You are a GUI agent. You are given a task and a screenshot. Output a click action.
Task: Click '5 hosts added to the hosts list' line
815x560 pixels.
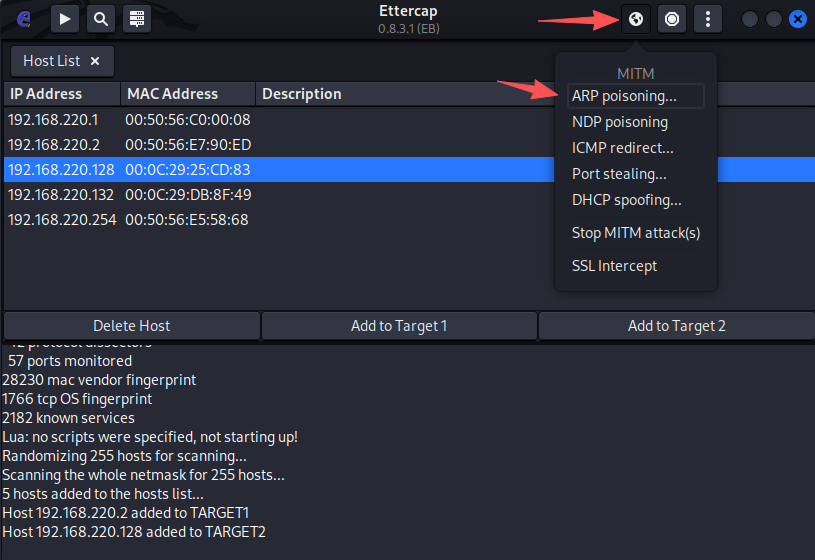[x=103, y=494]
